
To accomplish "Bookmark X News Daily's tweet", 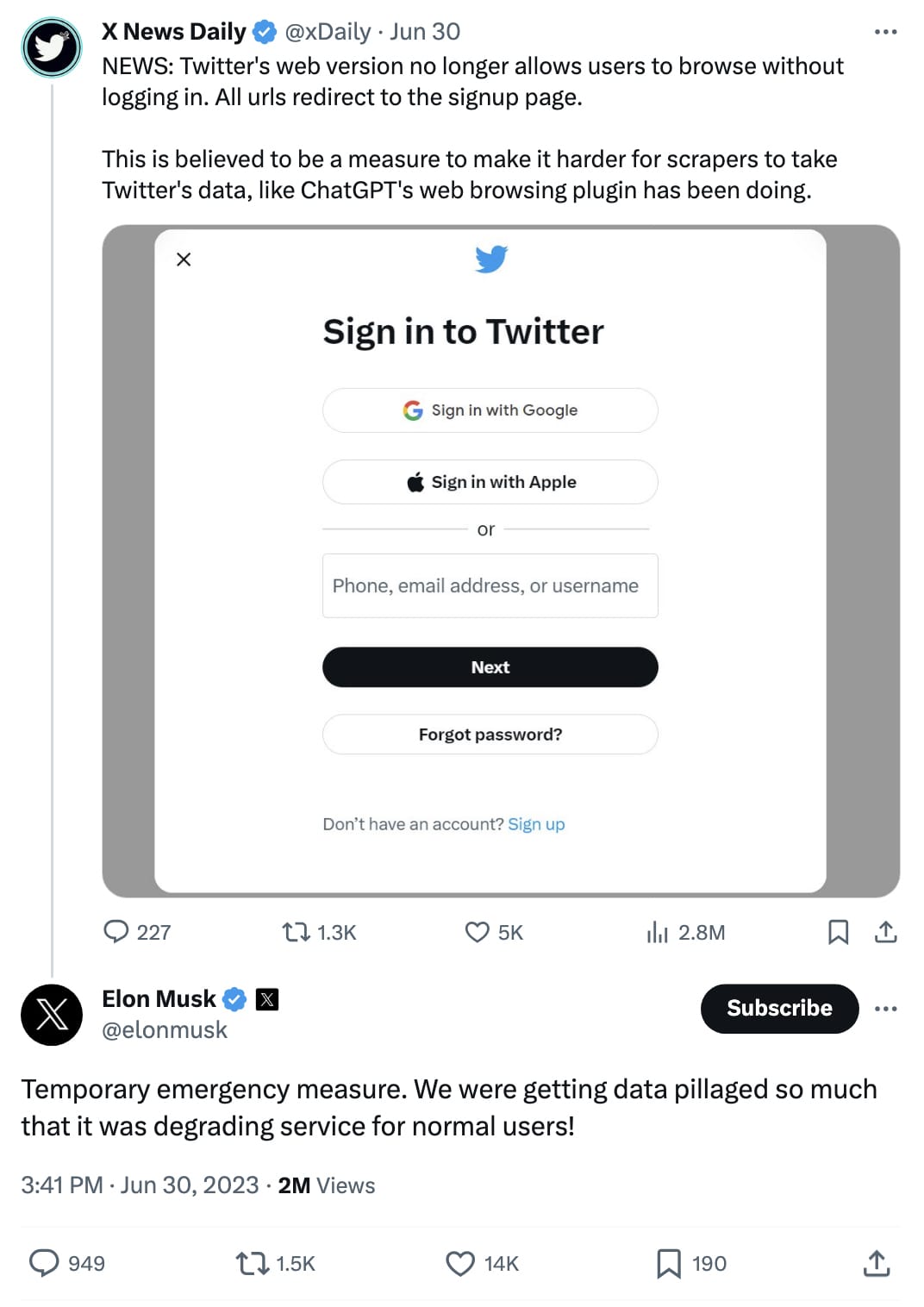I will click(839, 932).
